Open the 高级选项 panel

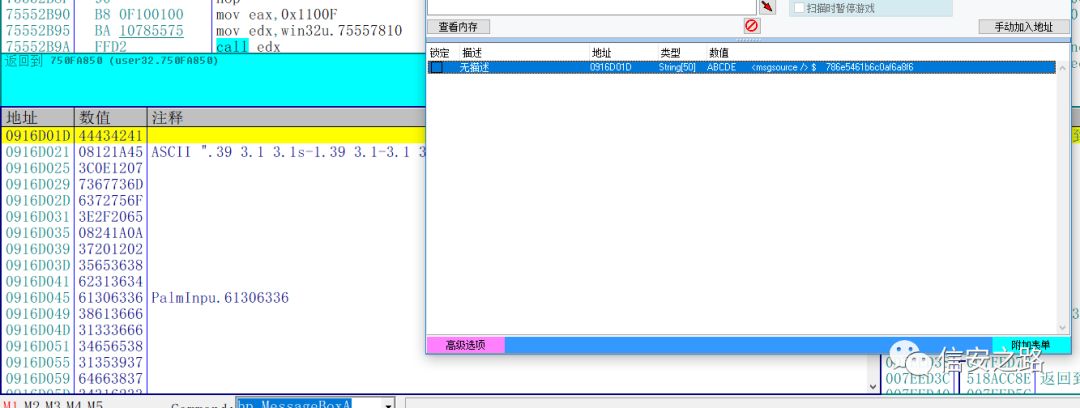click(466, 345)
